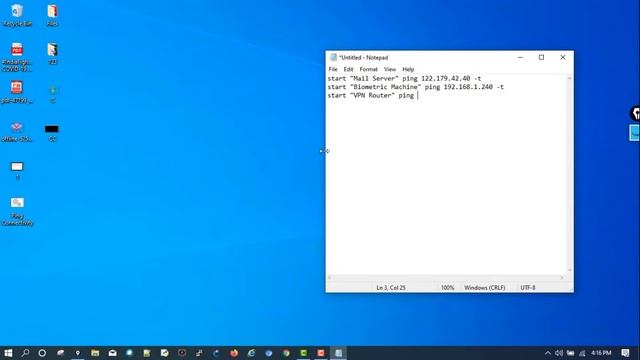Click the UTF-8 encoding status entry
Image resolution: width=640 pixels, height=360 pixels.
528,288
